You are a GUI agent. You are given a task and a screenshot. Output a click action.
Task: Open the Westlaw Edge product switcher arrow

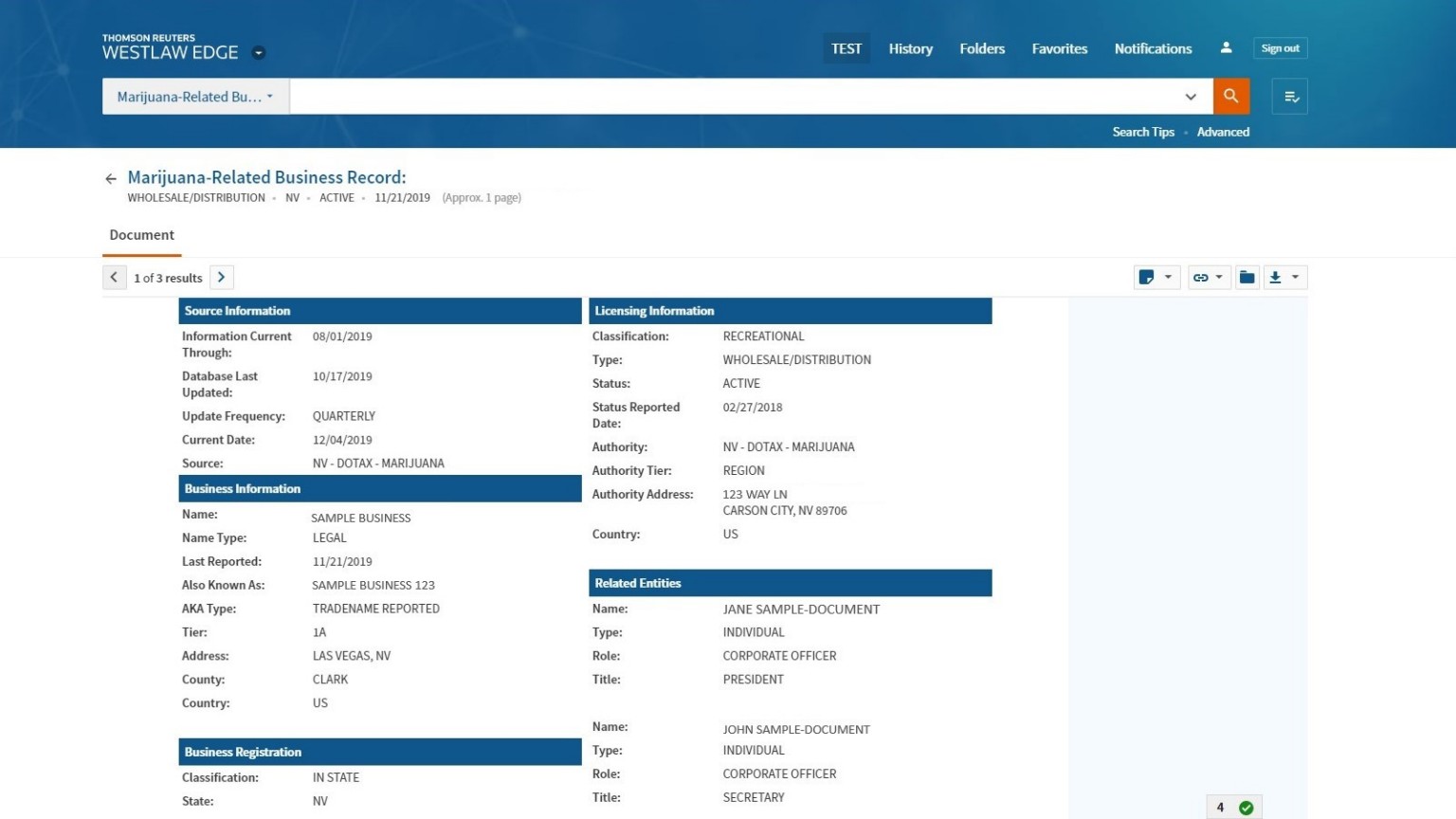coord(259,53)
